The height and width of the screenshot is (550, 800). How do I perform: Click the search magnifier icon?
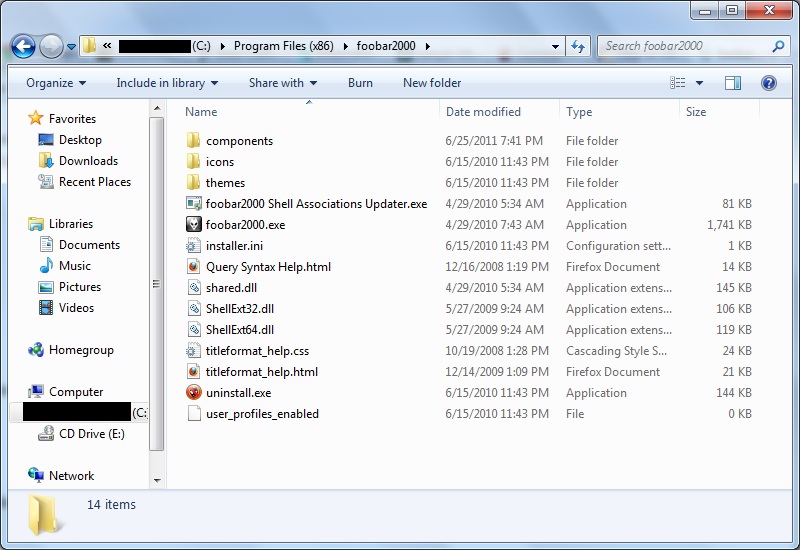pos(778,46)
